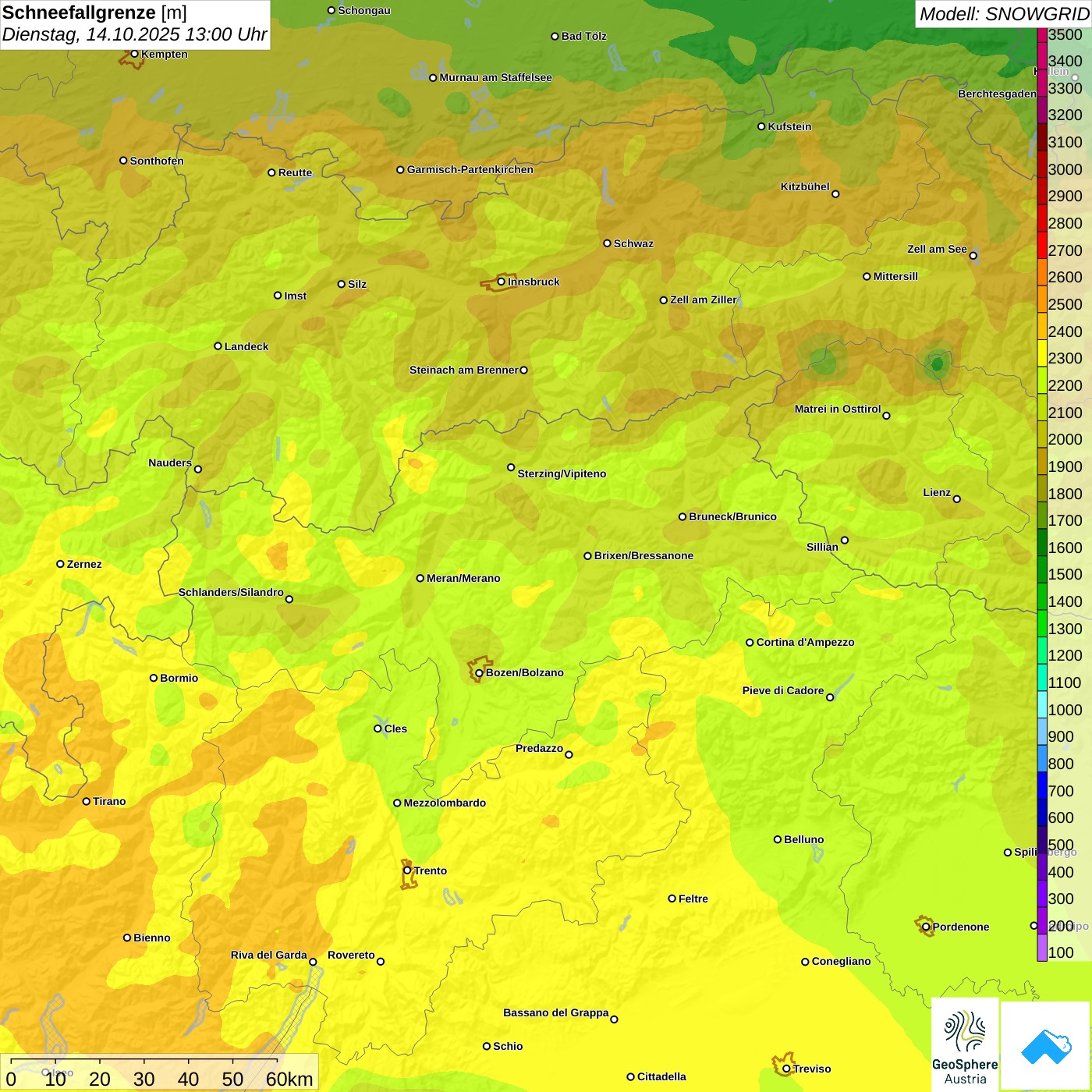Click the Kufstein location dot

click(761, 126)
